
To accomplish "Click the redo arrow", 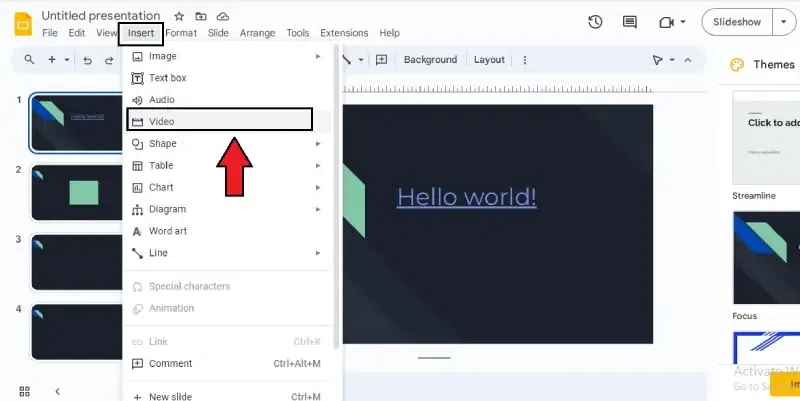I will pyautogui.click(x=109, y=60).
